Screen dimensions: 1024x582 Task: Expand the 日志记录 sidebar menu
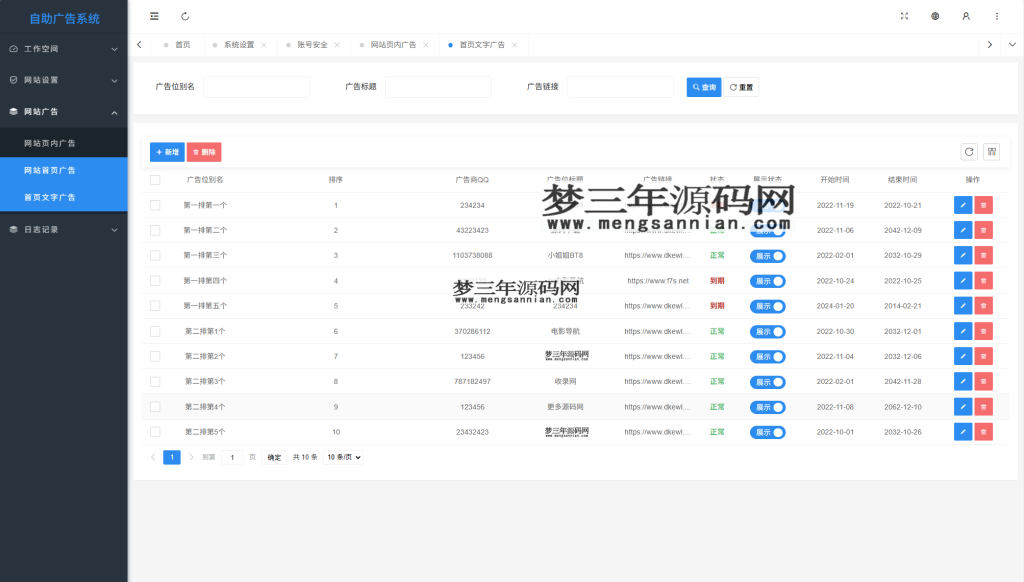pos(64,230)
